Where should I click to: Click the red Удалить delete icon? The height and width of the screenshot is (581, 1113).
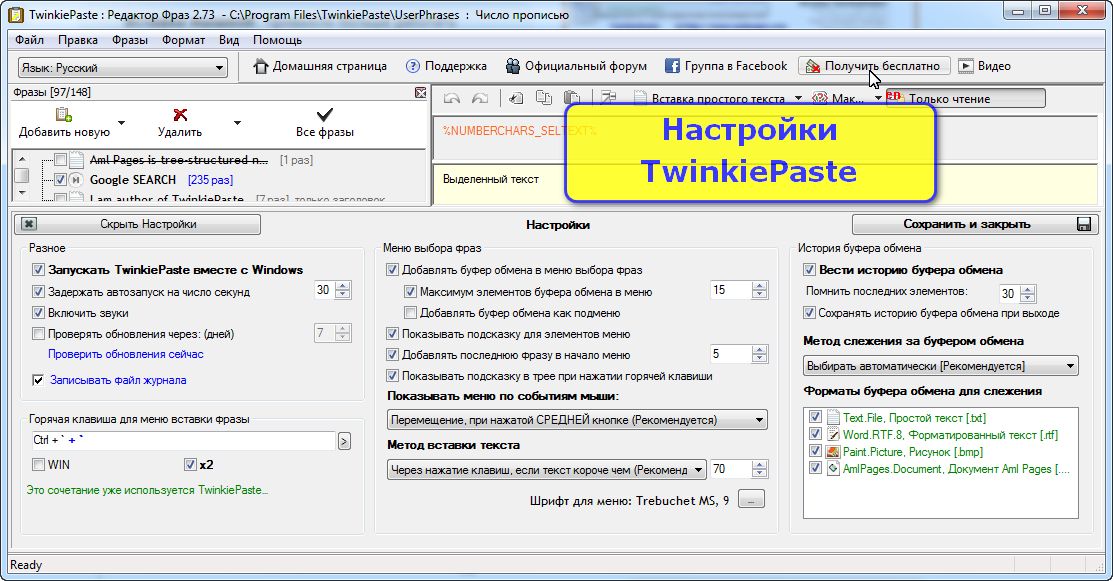(x=180, y=115)
